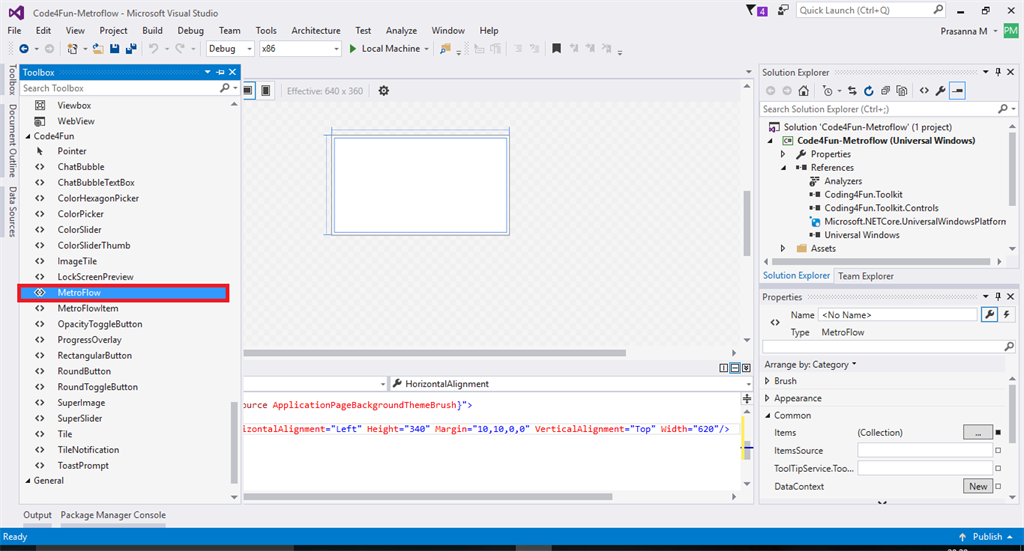Open the Architecture menu

[315, 31]
